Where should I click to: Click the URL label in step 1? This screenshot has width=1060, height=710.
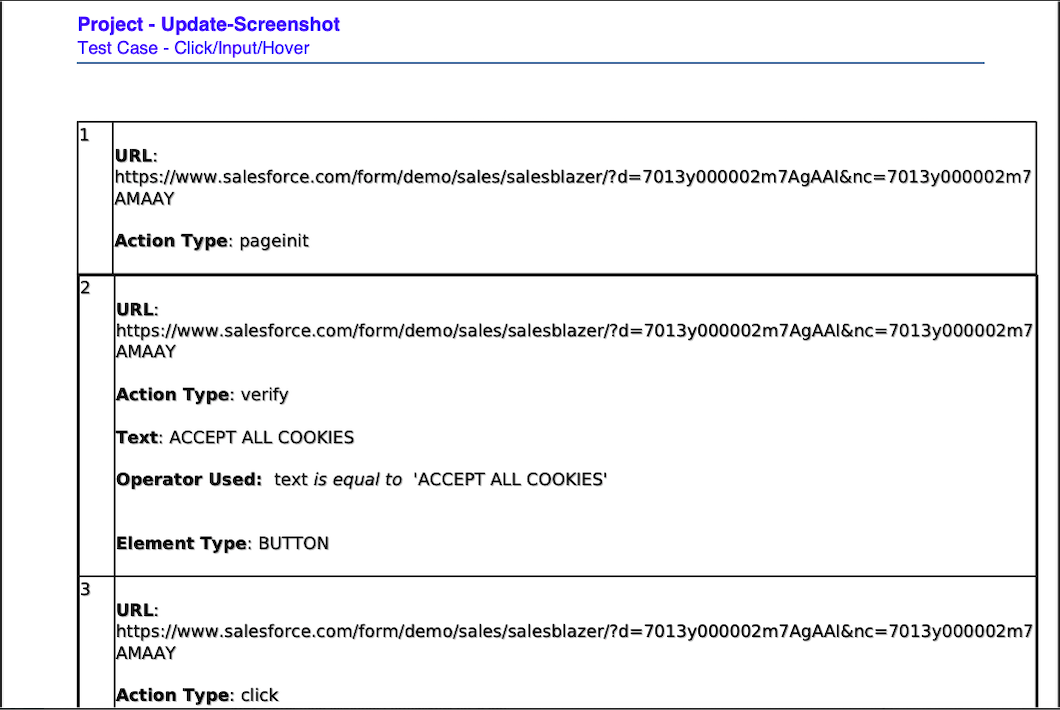point(136,156)
